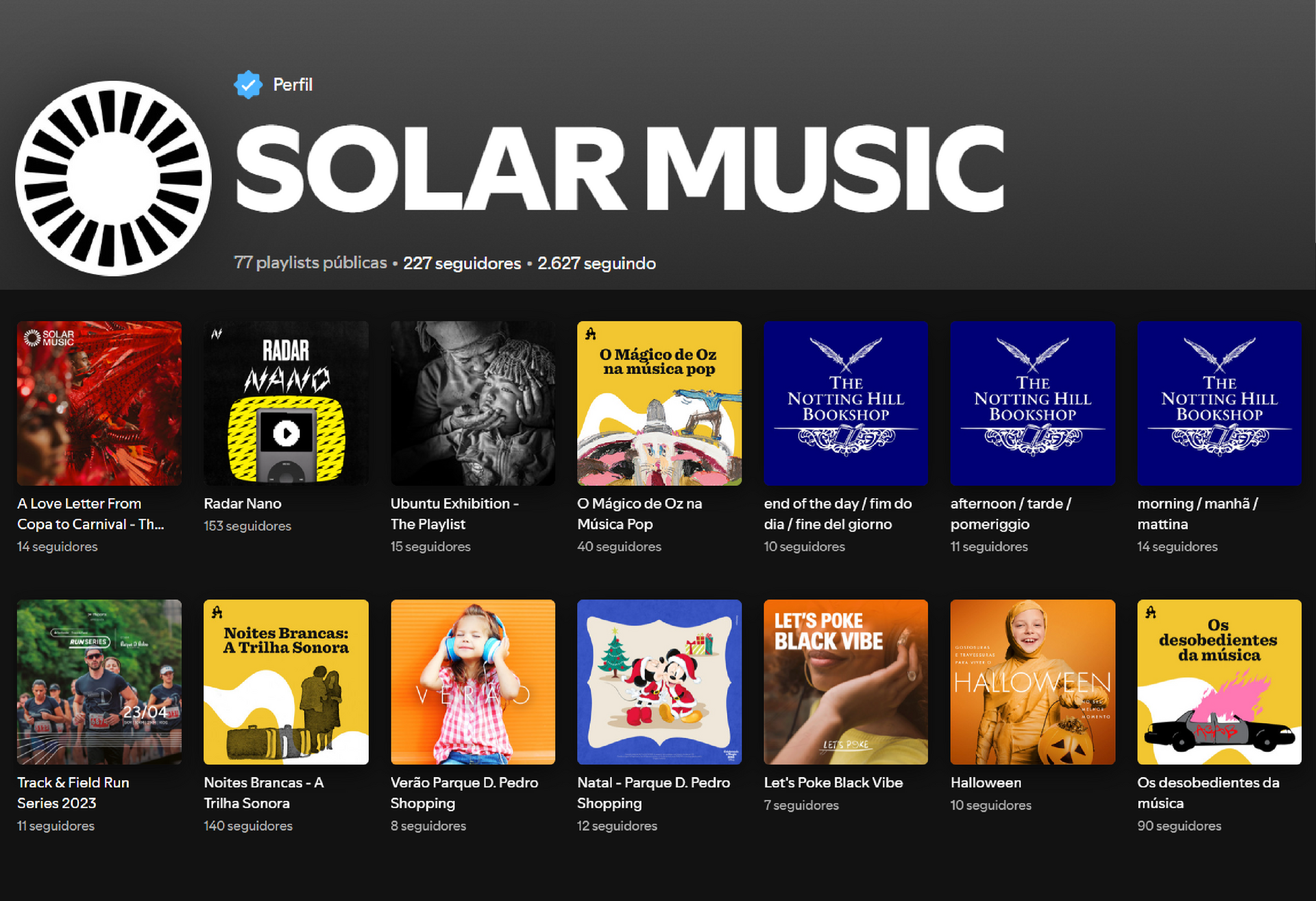Click "153 seguidores" under Radar Nano

click(247, 526)
